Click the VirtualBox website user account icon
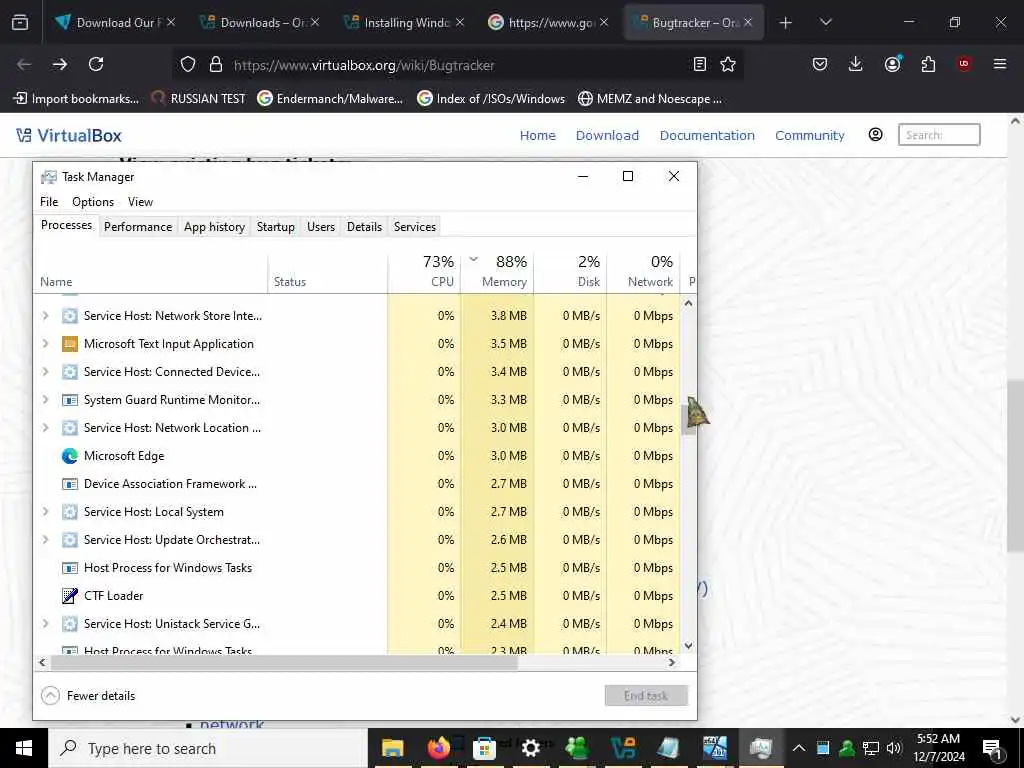1024x768 pixels. (875, 135)
